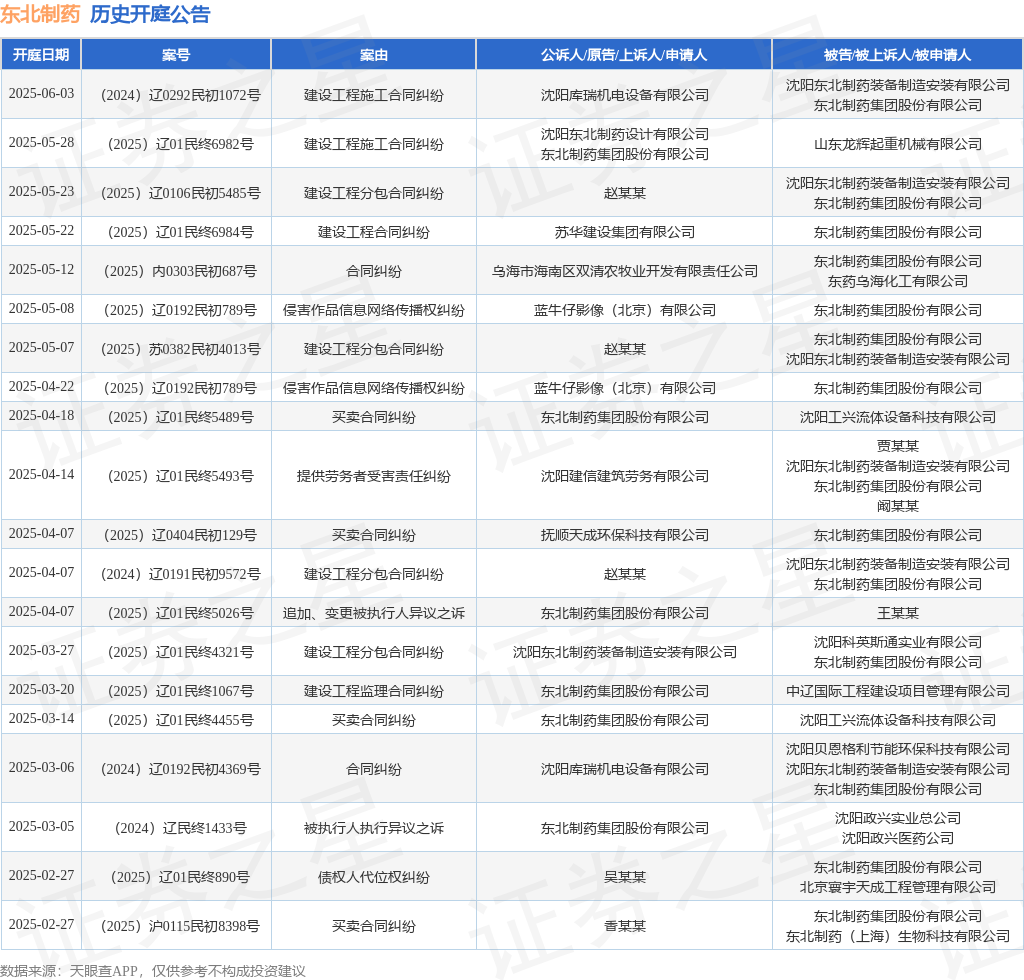Click case number (2025)辽01民终890号
This screenshot has height=980, width=1024.
coord(180,877)
